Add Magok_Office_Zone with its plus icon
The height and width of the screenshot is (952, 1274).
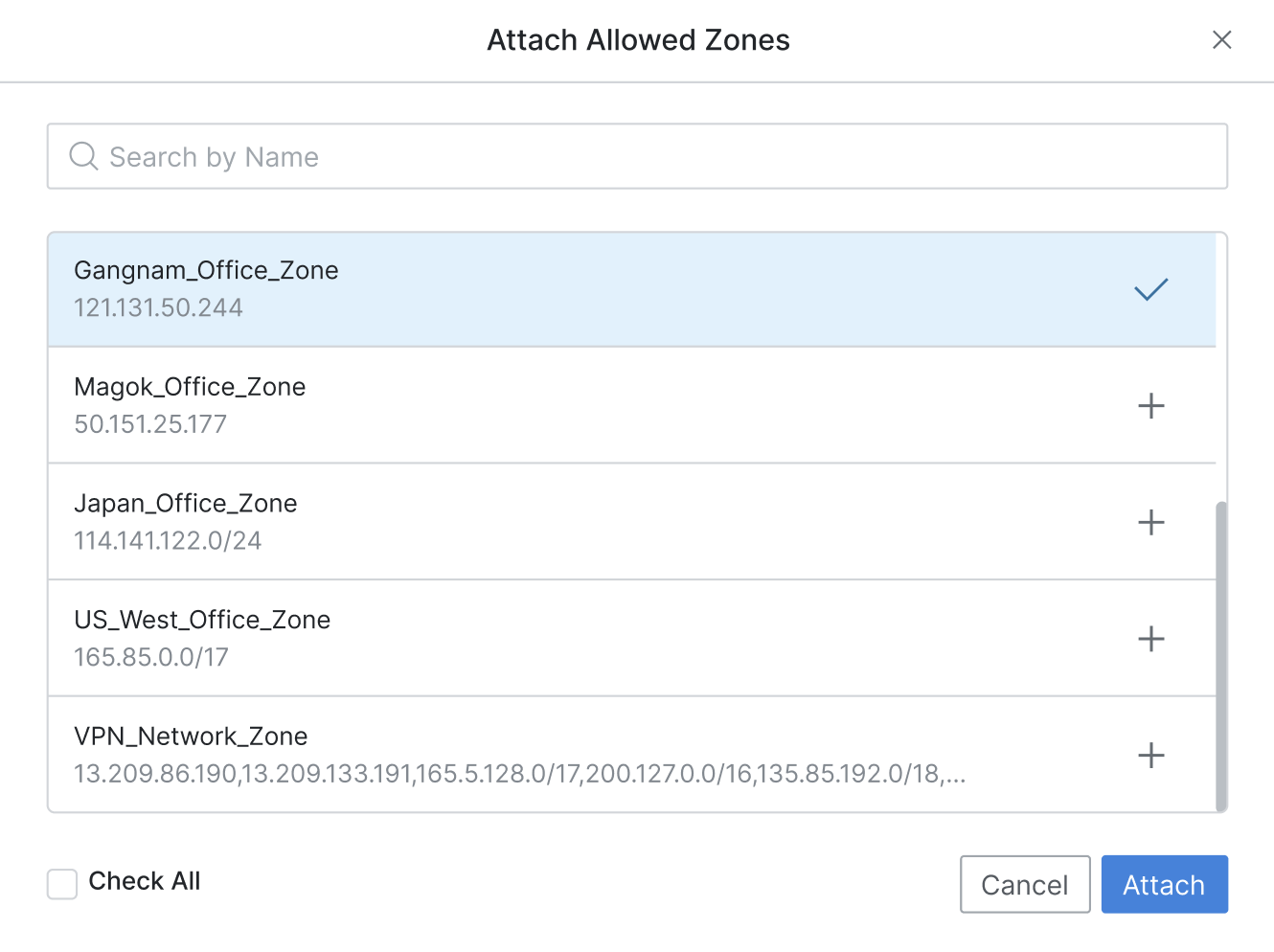(1150, 406)
